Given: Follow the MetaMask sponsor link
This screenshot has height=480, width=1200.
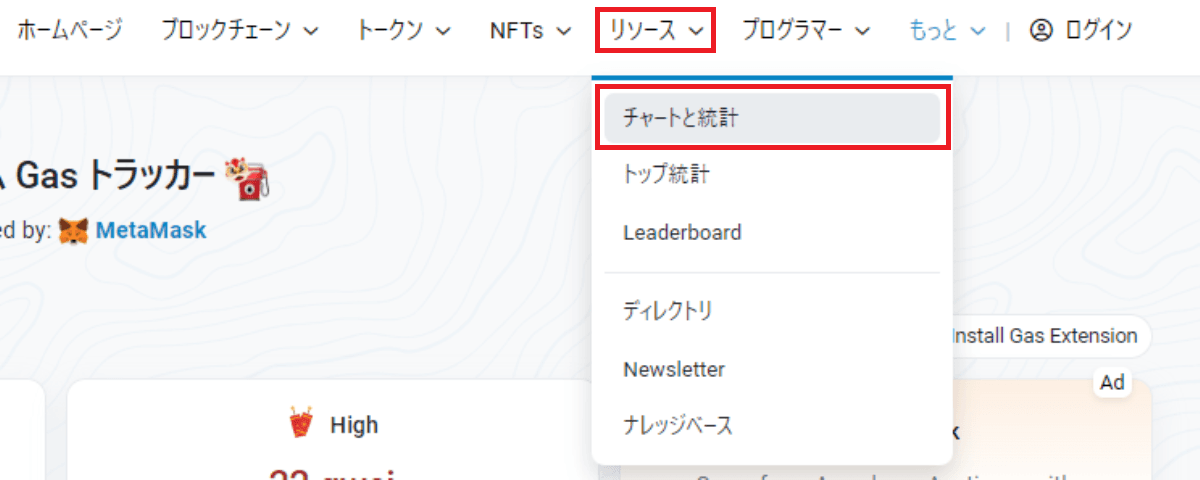Looking at the screenshot, I should 151,231.
